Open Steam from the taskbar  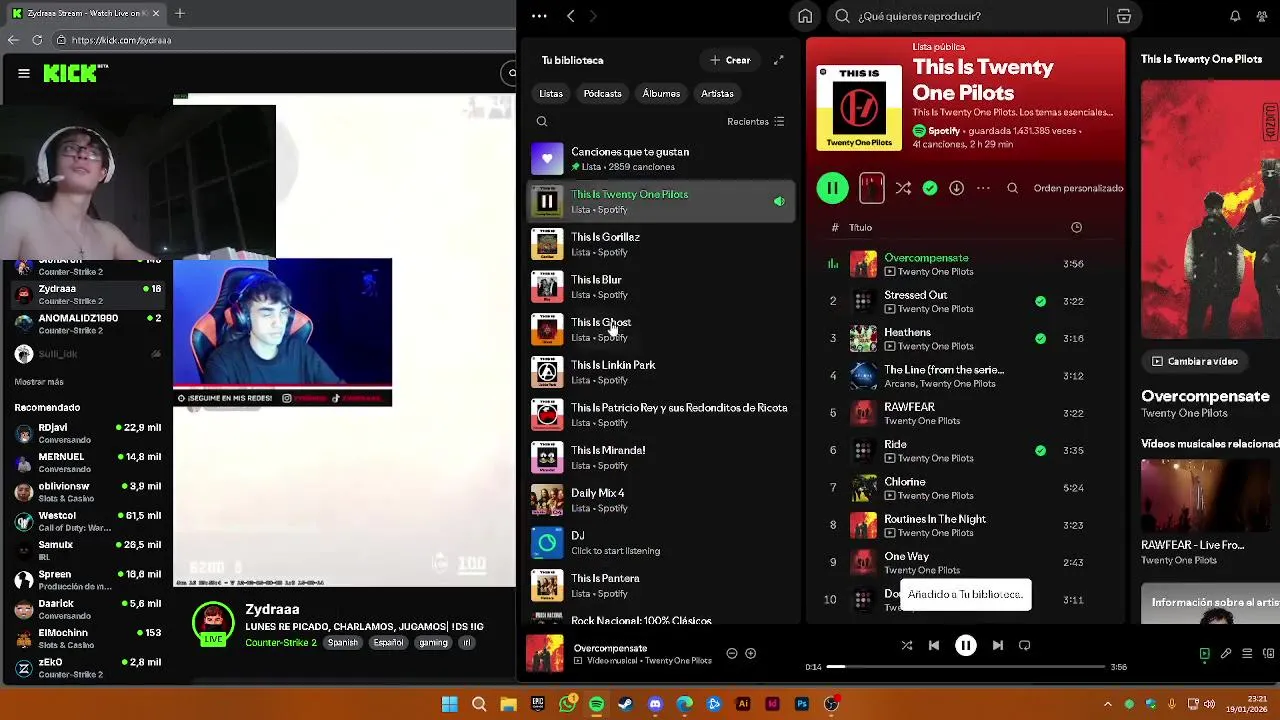coord(625,704)
